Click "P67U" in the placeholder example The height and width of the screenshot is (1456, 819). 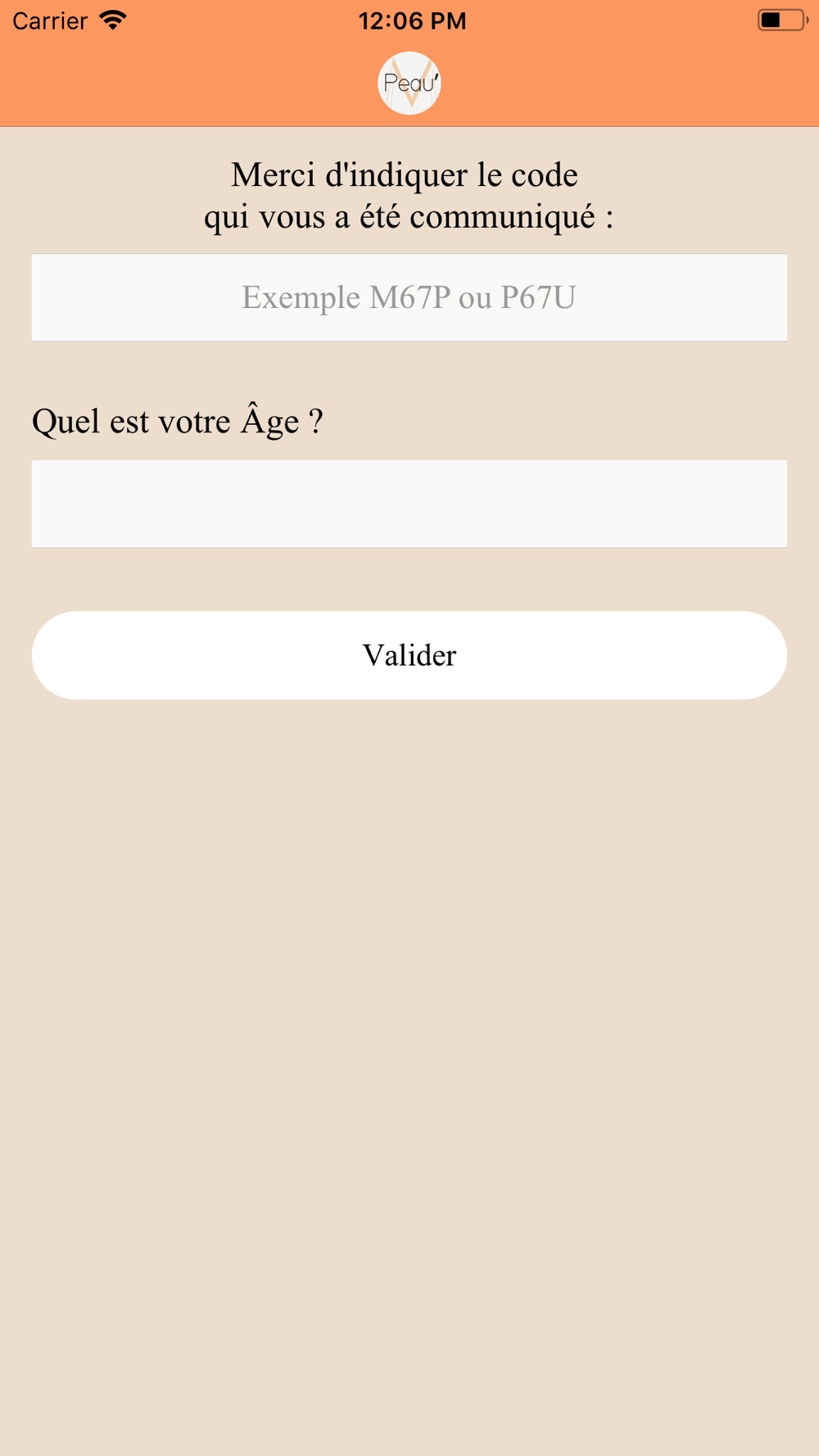538,297
